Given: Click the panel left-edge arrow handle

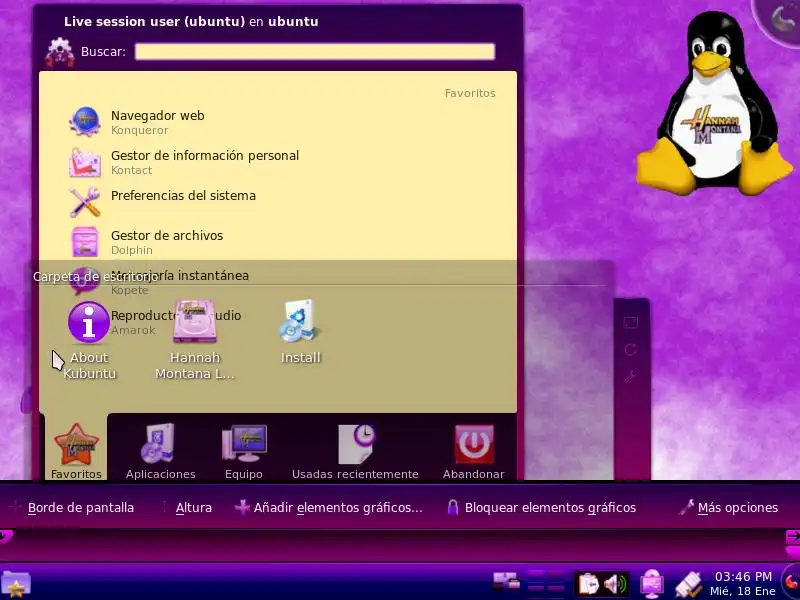Looking at the screenshot, I should click(6, 536).
